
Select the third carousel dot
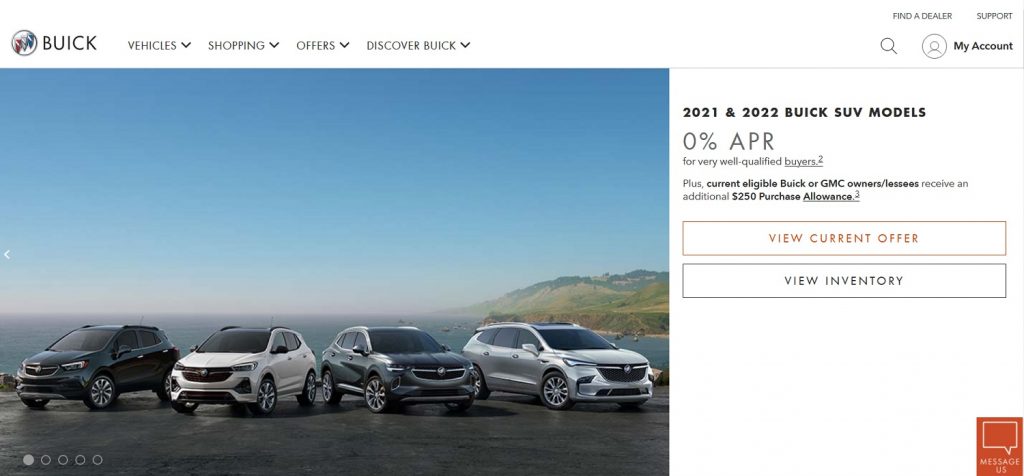(x=63, y=460)
